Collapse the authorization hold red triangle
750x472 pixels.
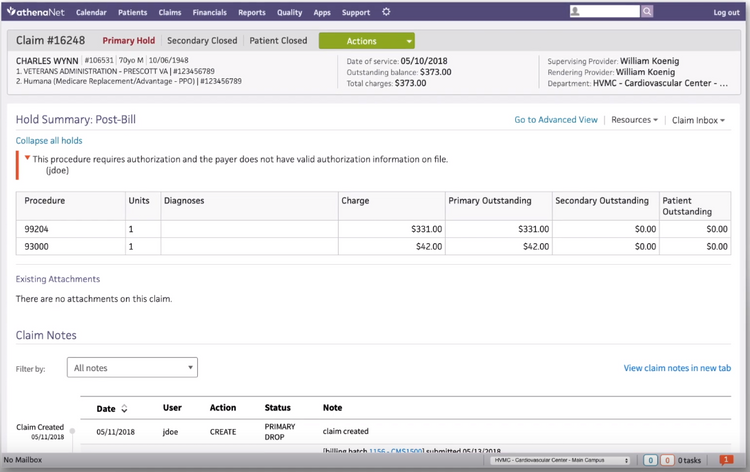click(27, 158)
